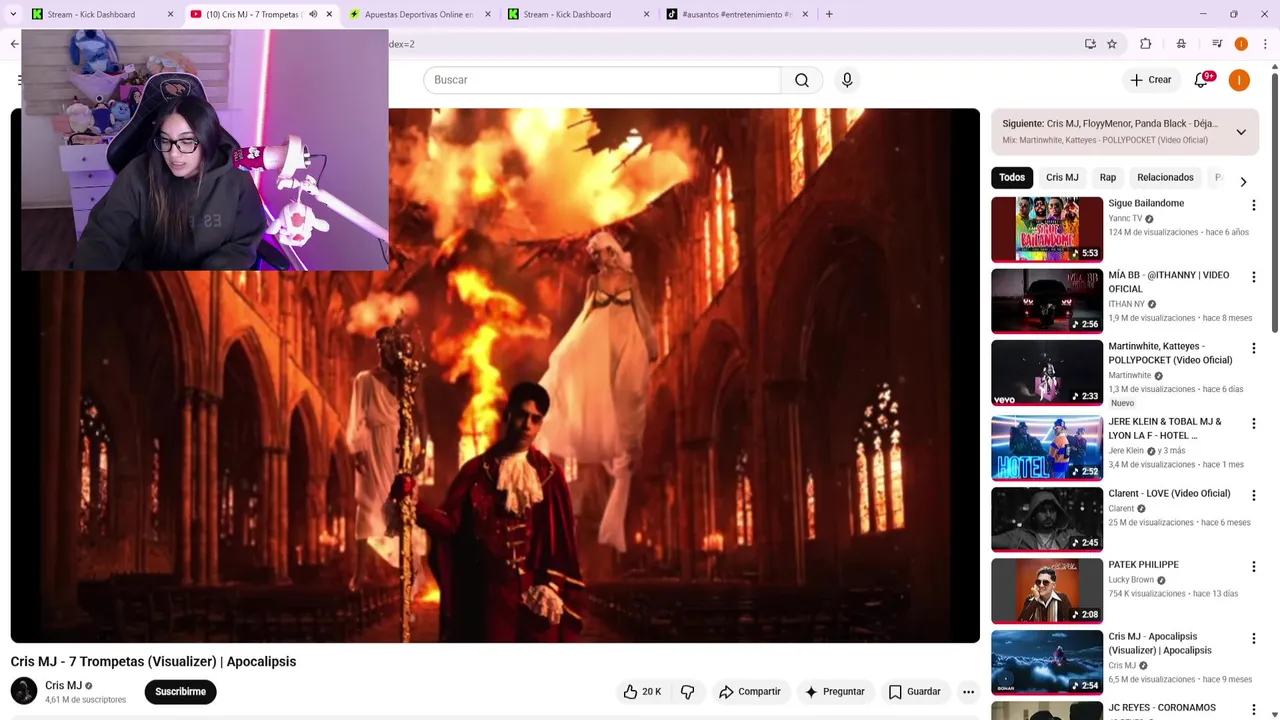
Task: Click the Suscribirme button
Action: click(x=180, y=692)
